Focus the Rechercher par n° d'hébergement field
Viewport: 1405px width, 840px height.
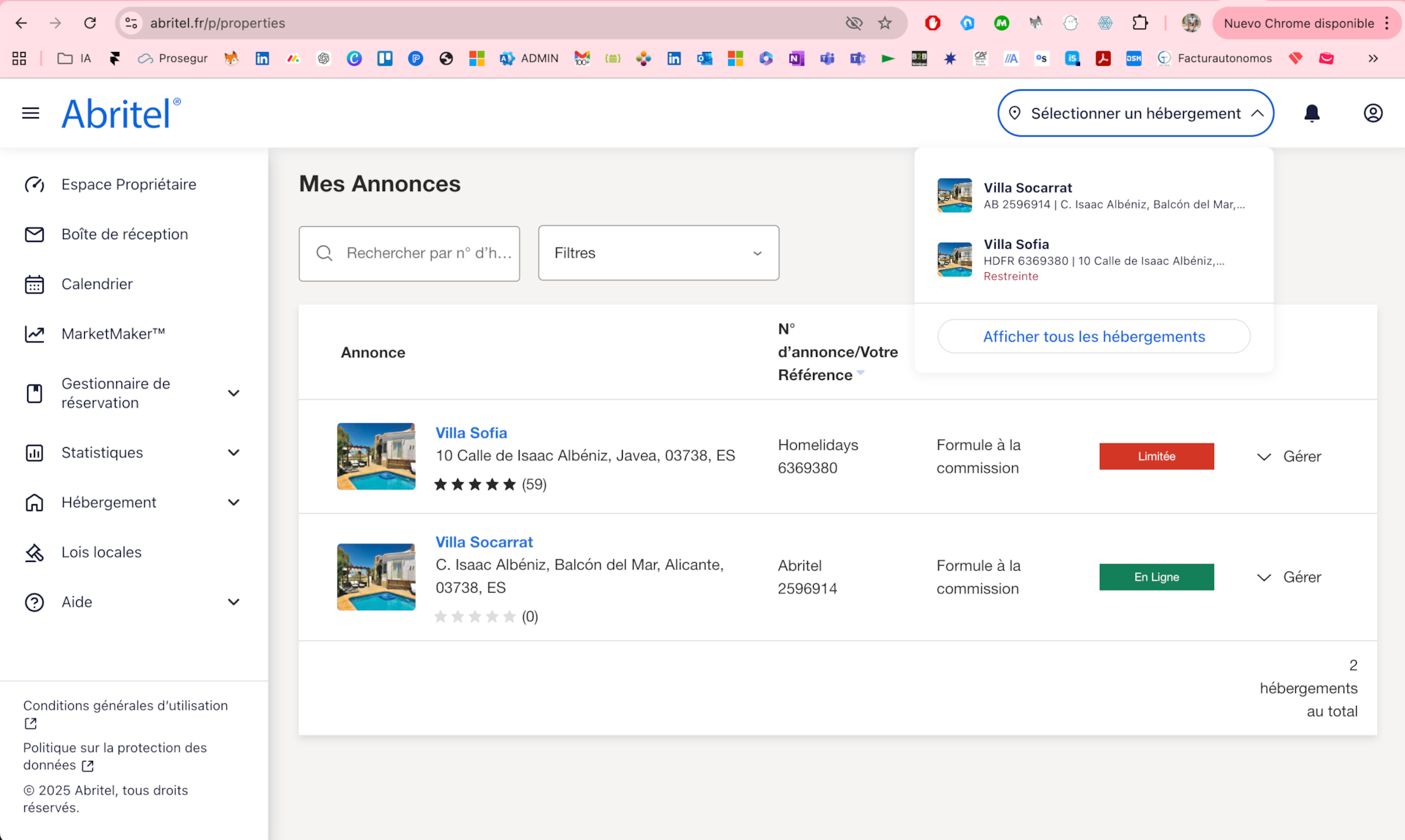(x=409, y=253)
